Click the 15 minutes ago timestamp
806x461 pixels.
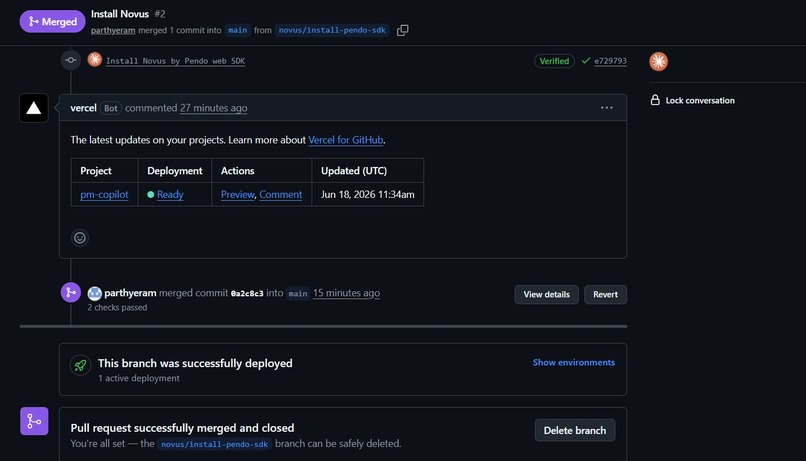pos(346,293)
